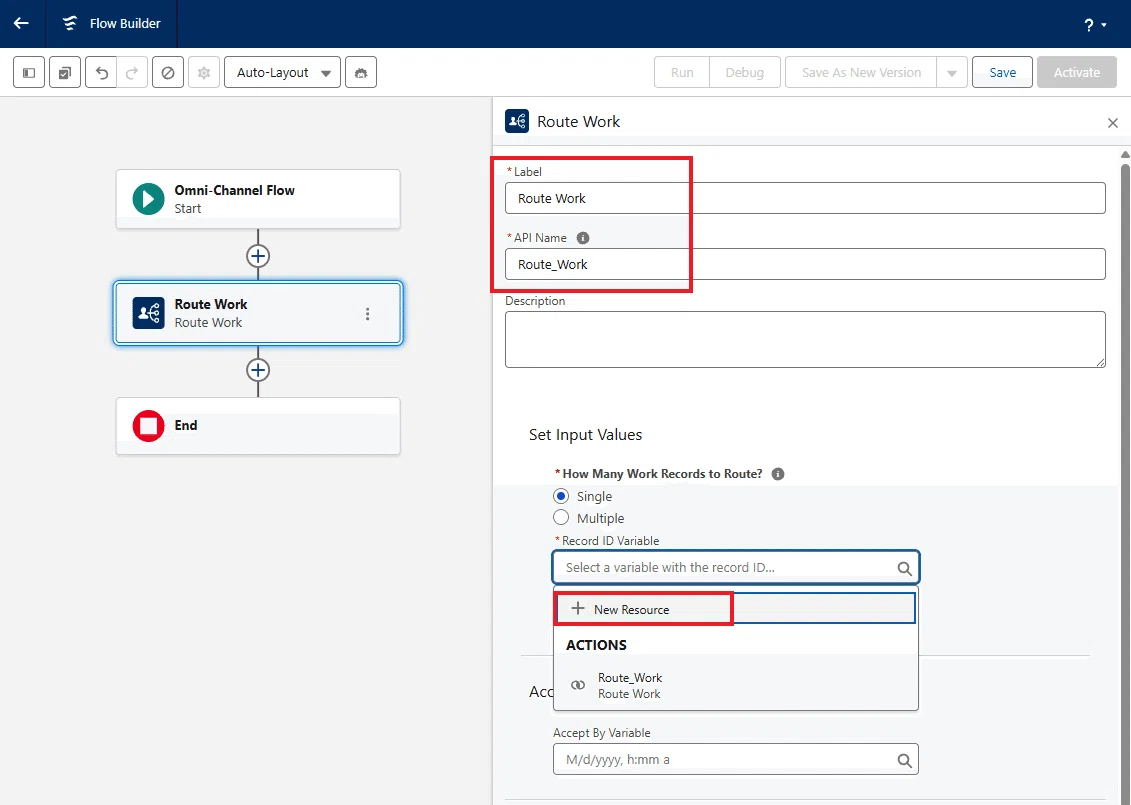The height and width of the screenshot is (805, 1131).
Task: Go back using the header arrow
Action: click(x=21, y=23)
